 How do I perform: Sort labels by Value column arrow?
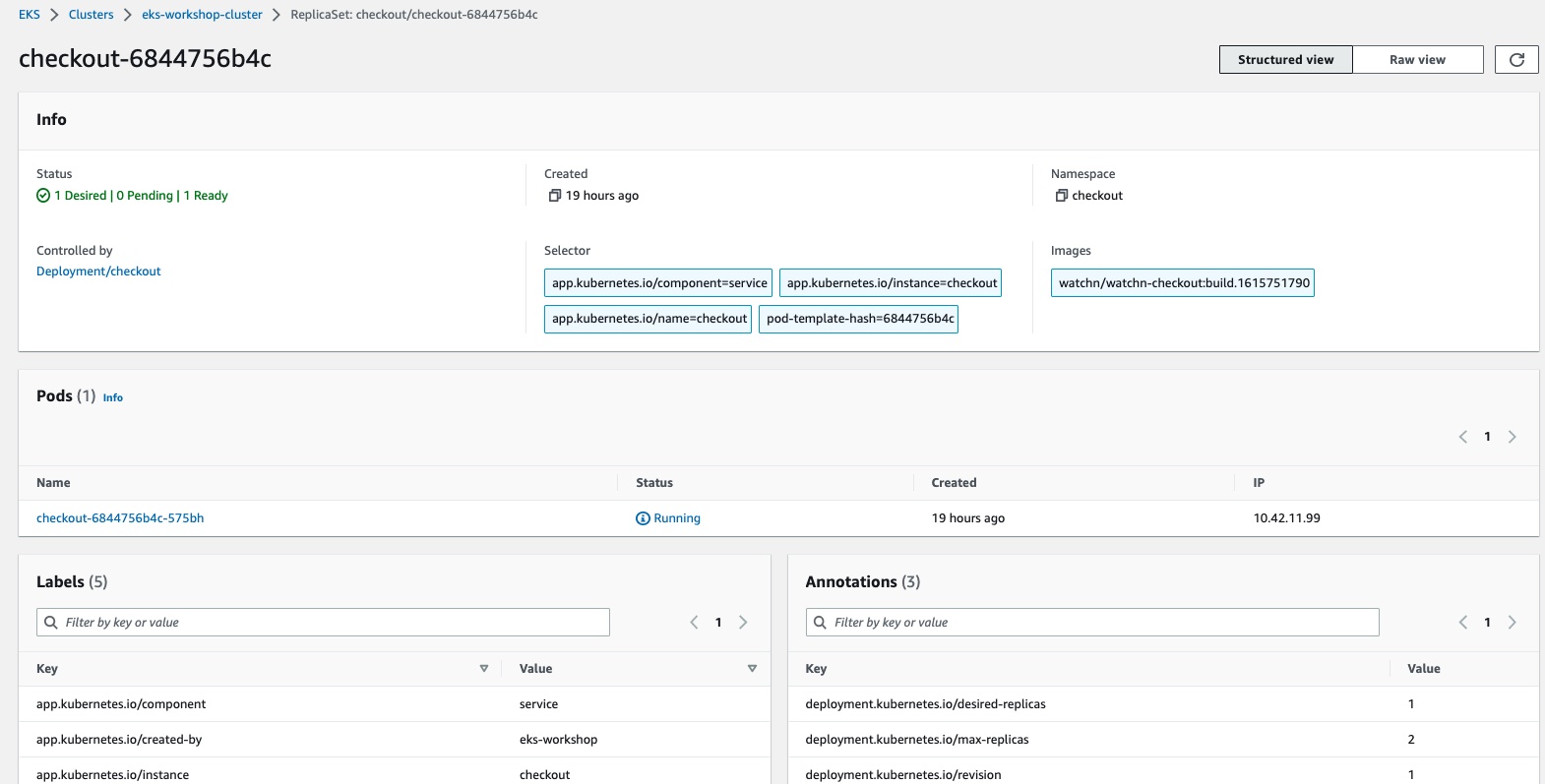pos(752,669)
